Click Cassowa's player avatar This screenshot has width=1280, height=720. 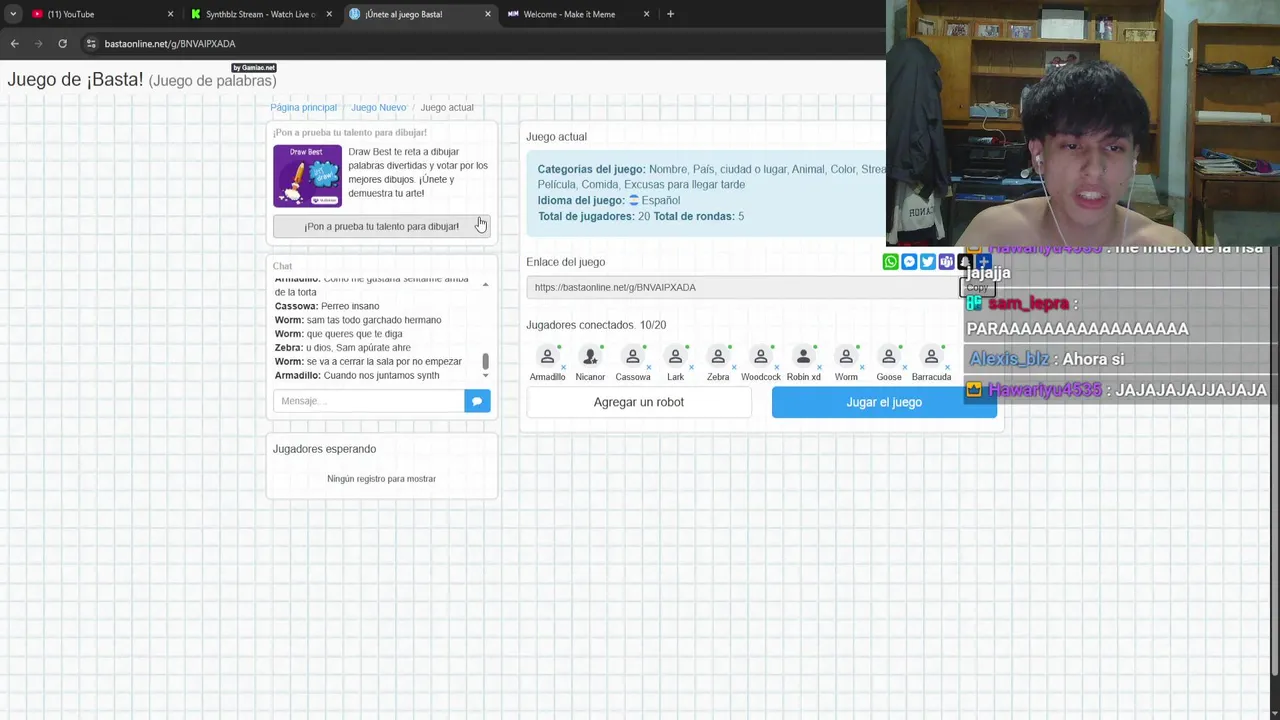pos(633,356)
